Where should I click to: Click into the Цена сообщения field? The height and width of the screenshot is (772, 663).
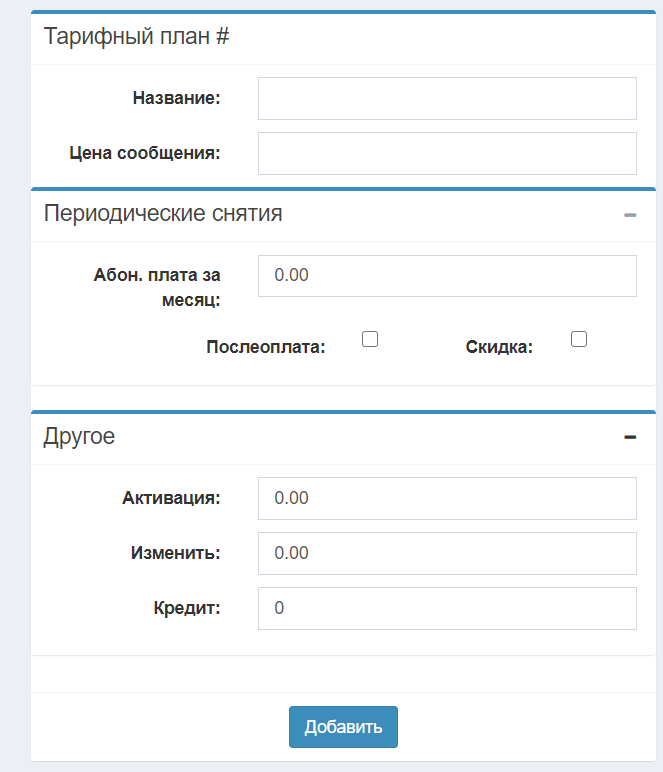click(x=447, y=153)
